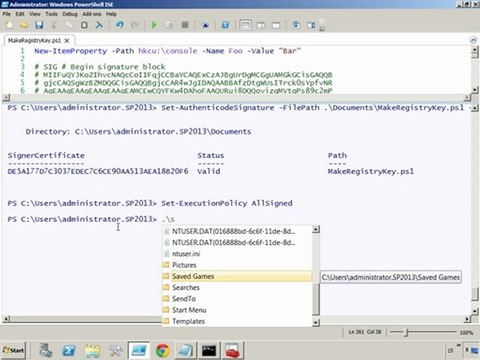Launch Google Chrome from the taskbar
The width and height of the screenshot is (480, 360).
pyautogui.click(x=162, y=351)
